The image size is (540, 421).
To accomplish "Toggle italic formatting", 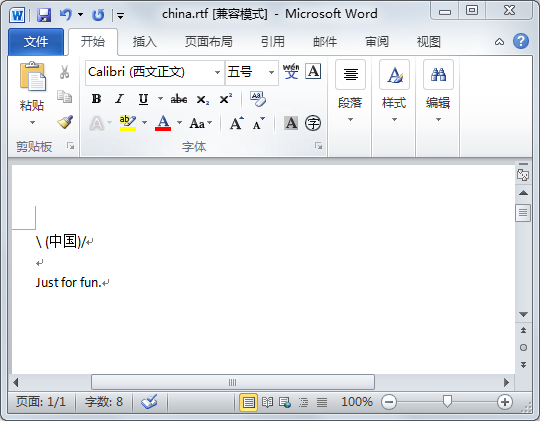I will 120,99.
